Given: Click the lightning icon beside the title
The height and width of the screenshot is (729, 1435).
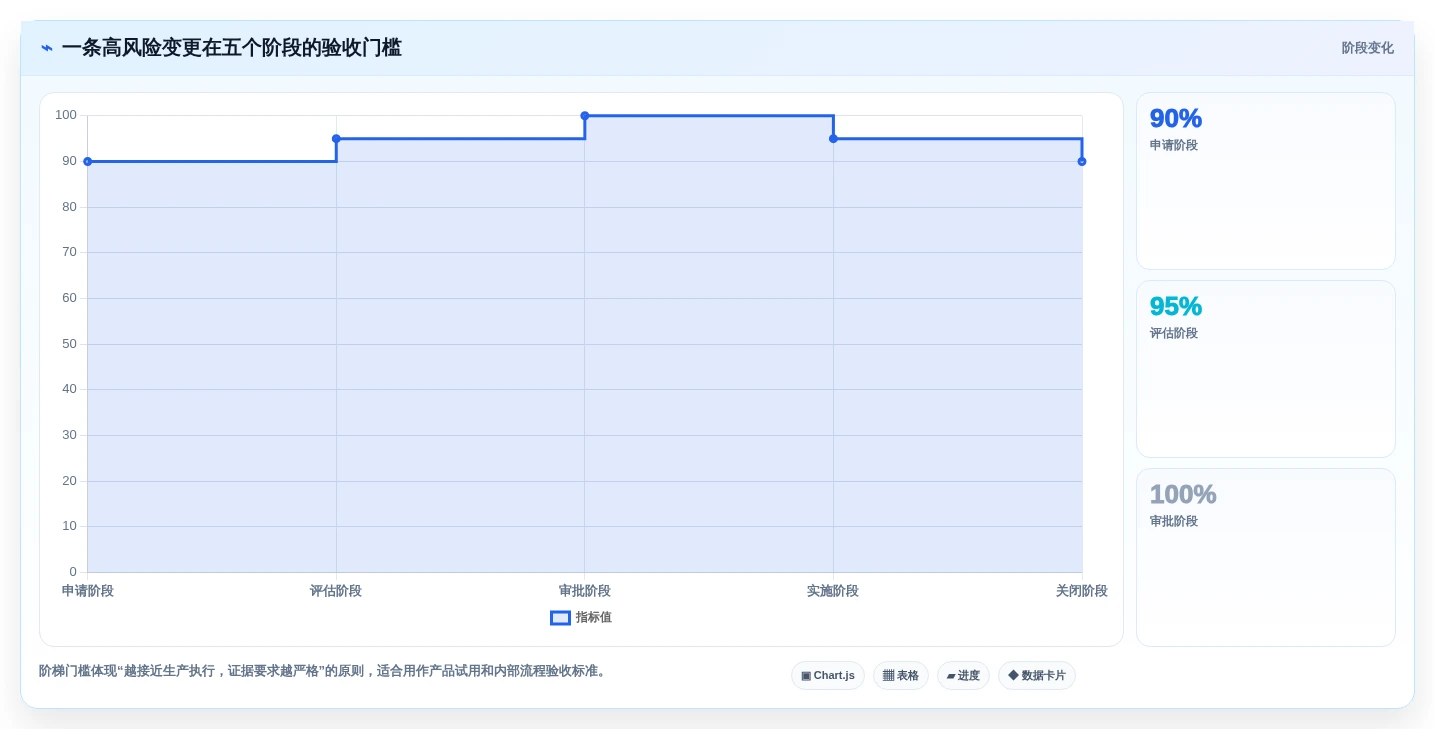Looking at the screenshot, I should (x=47, y=48).
